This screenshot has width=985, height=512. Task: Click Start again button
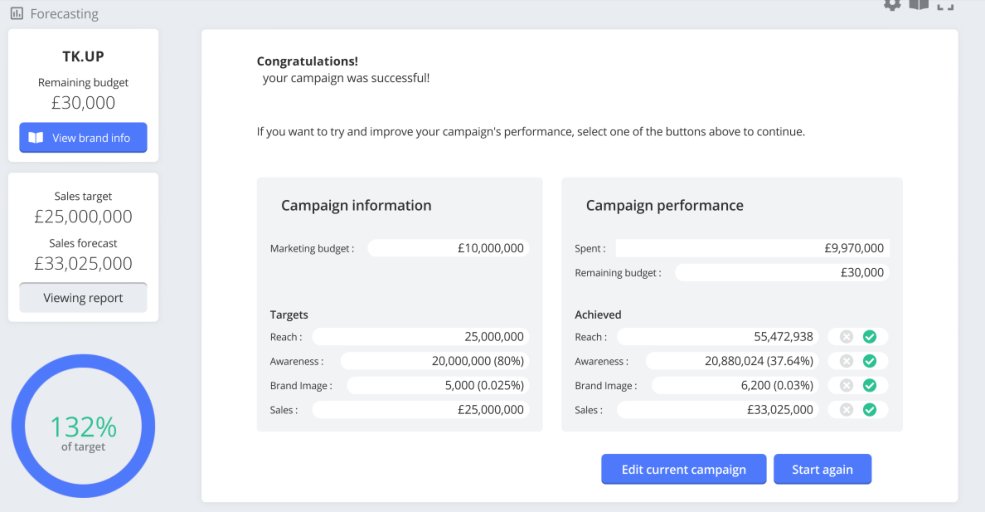tap(822, 469)
